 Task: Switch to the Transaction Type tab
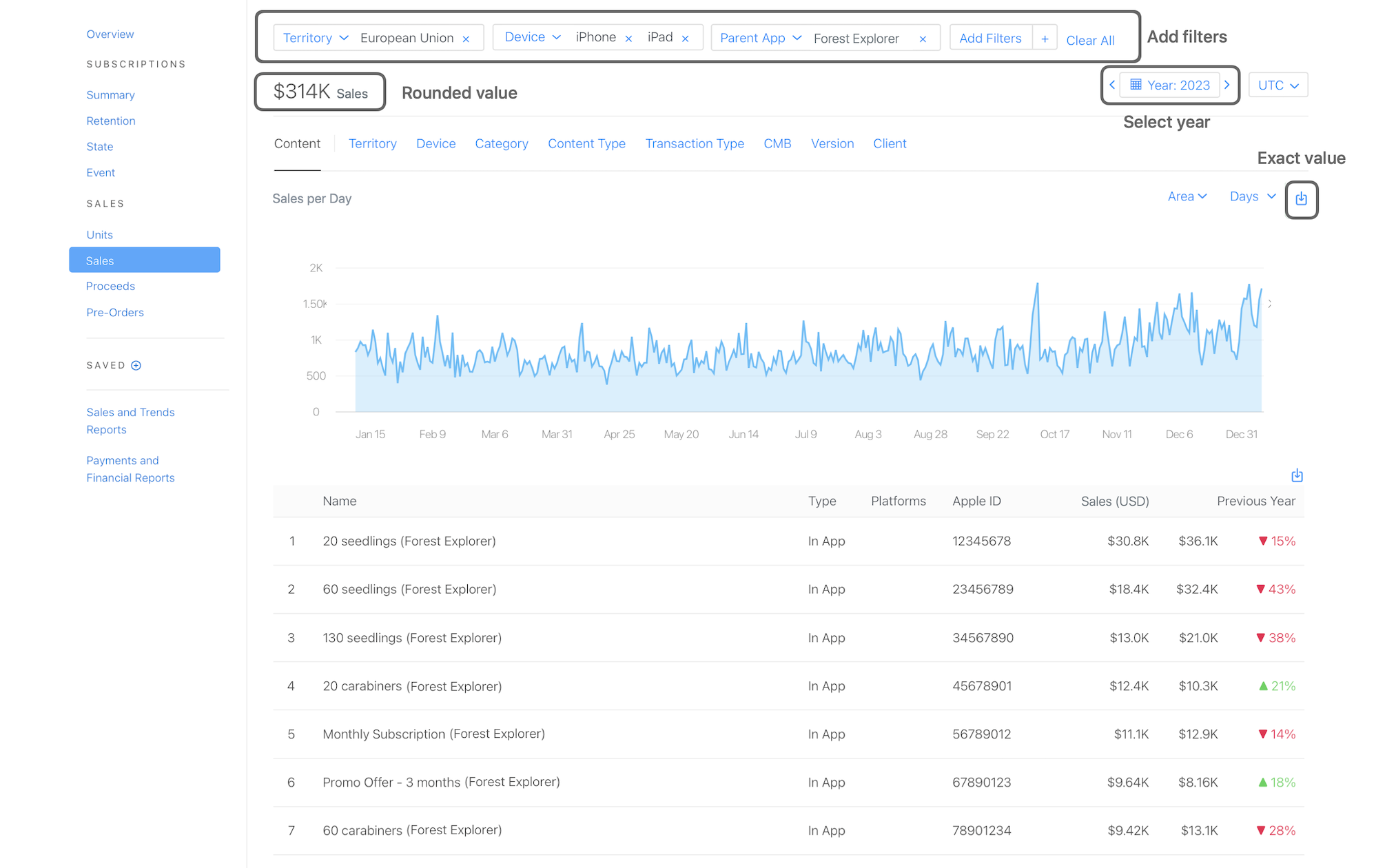point(694,143)
